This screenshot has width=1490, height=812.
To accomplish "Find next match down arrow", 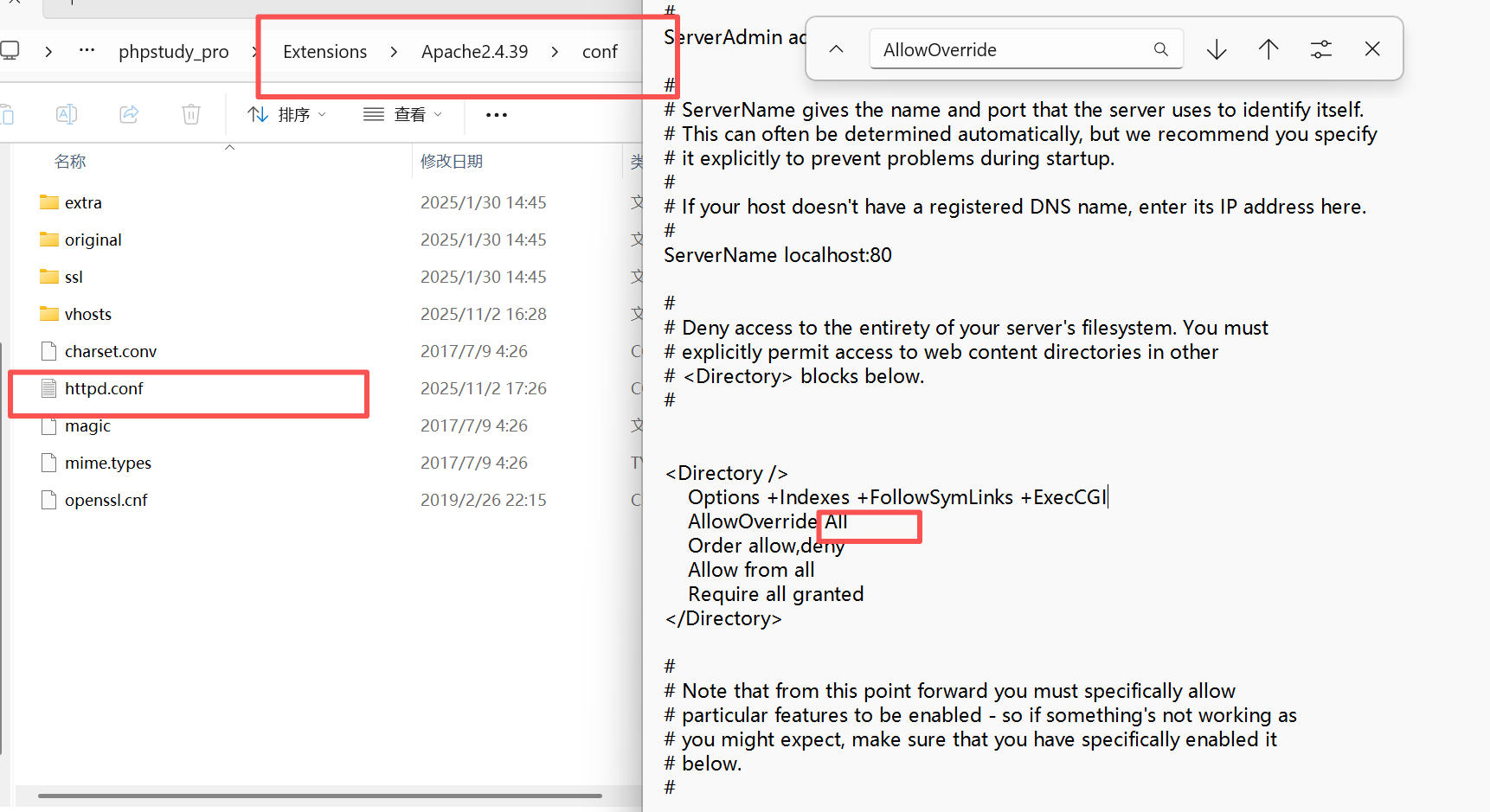I will coord(1217,49).
